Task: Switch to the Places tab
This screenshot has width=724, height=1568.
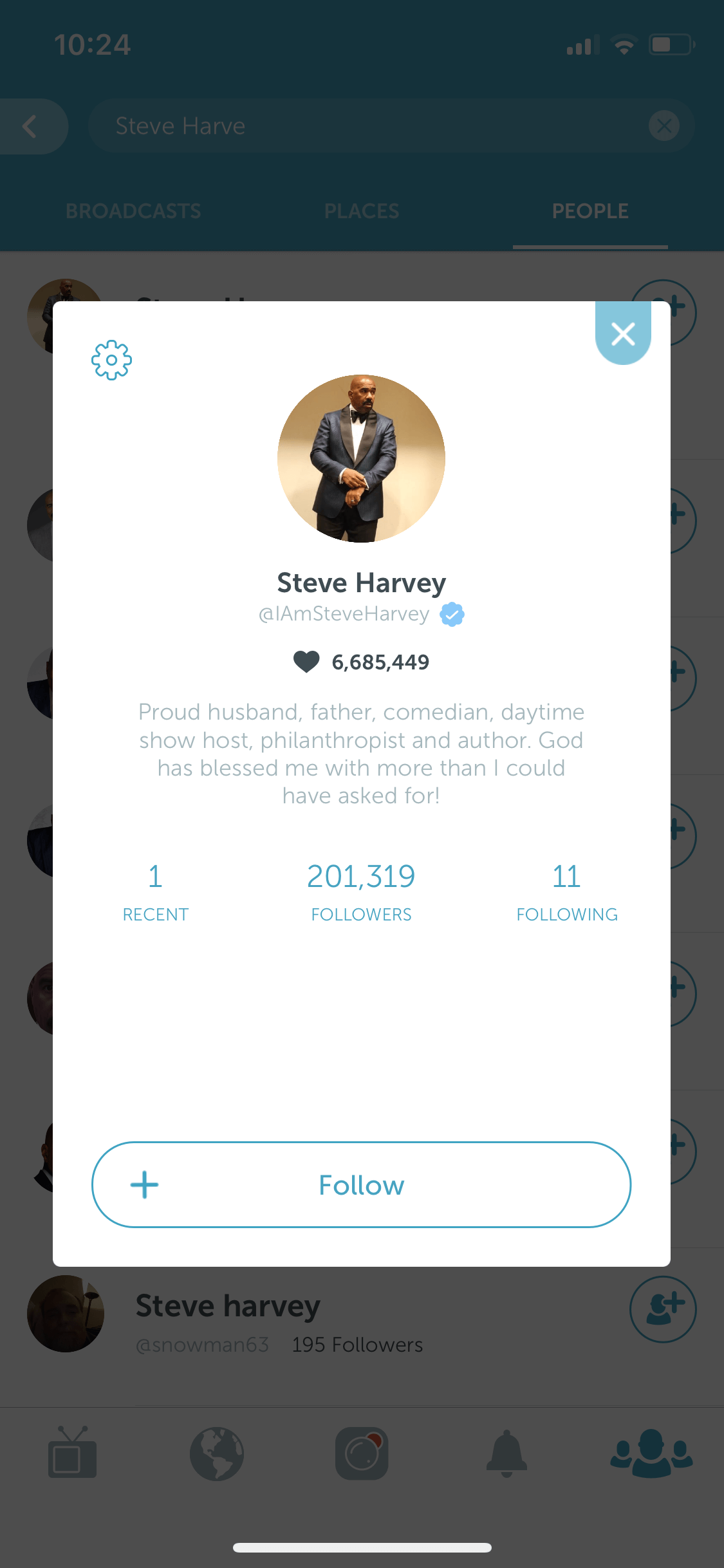Action: pos(362,211)
